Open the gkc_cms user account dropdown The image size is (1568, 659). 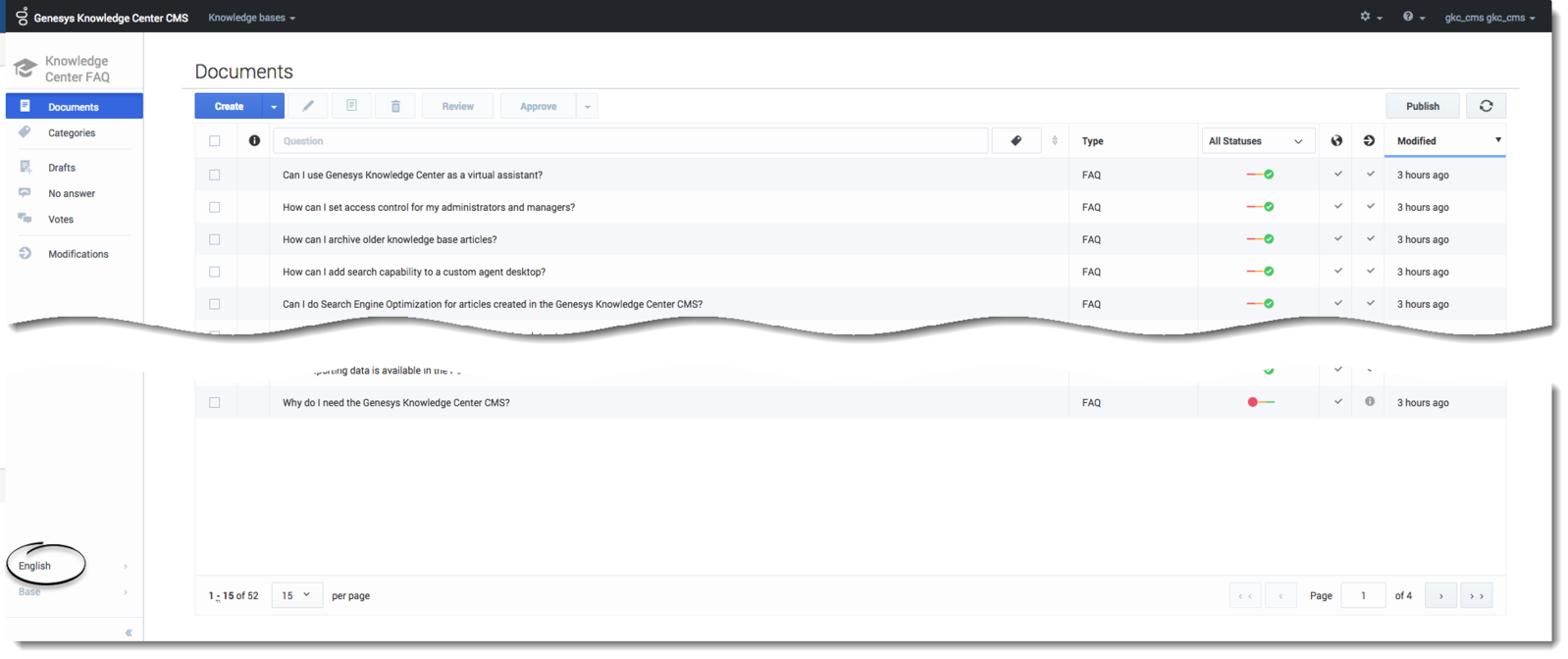1490,18
